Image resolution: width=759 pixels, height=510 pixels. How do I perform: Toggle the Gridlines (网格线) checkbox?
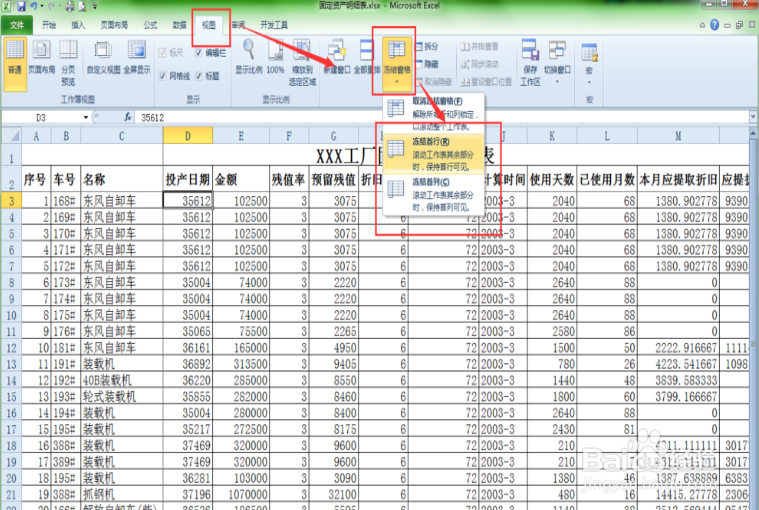(163, 76)
